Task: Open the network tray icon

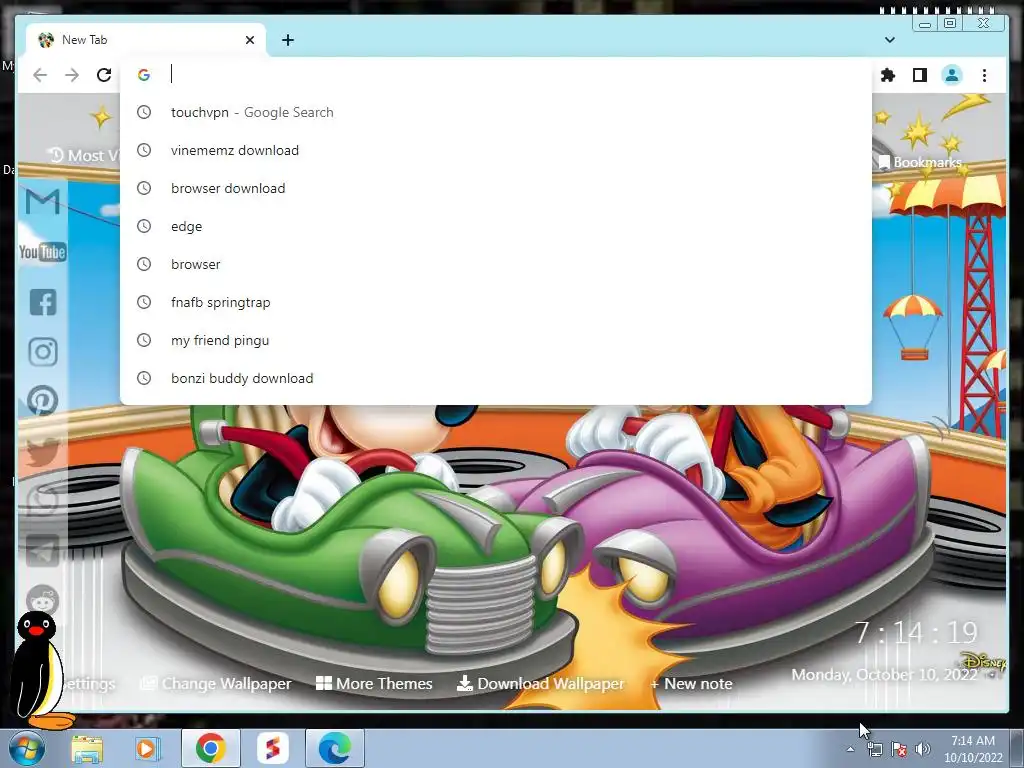Action: click(x=874, y=750)
